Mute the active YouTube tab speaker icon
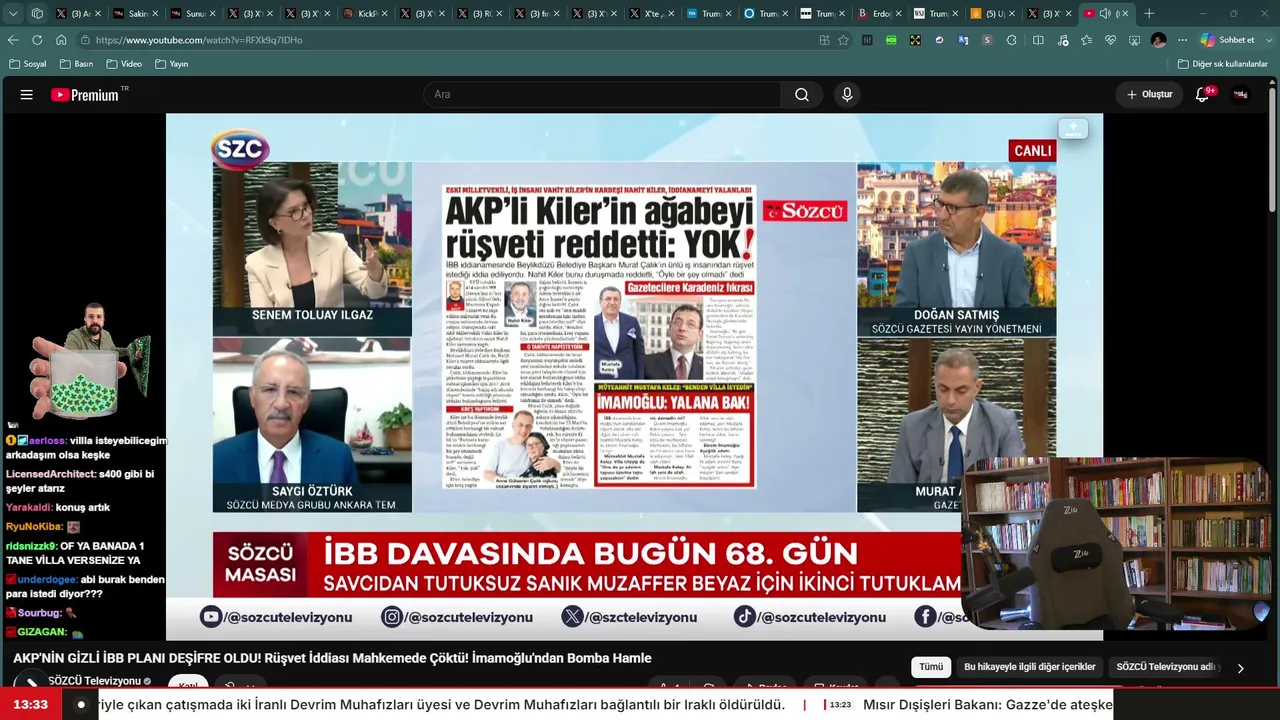 [x=1105, y=14]
